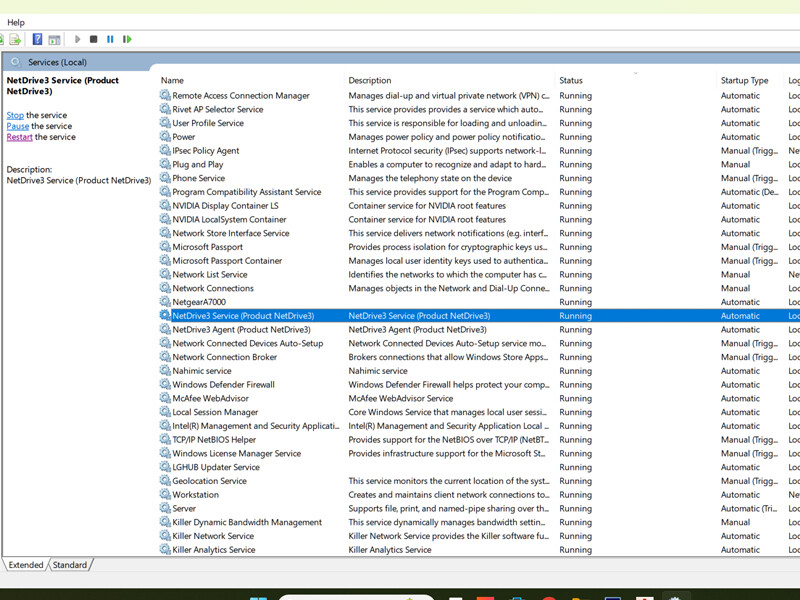Screen dimensions: 800x600
Task: Select the Network List Service row
Action: tap(210, 274)
